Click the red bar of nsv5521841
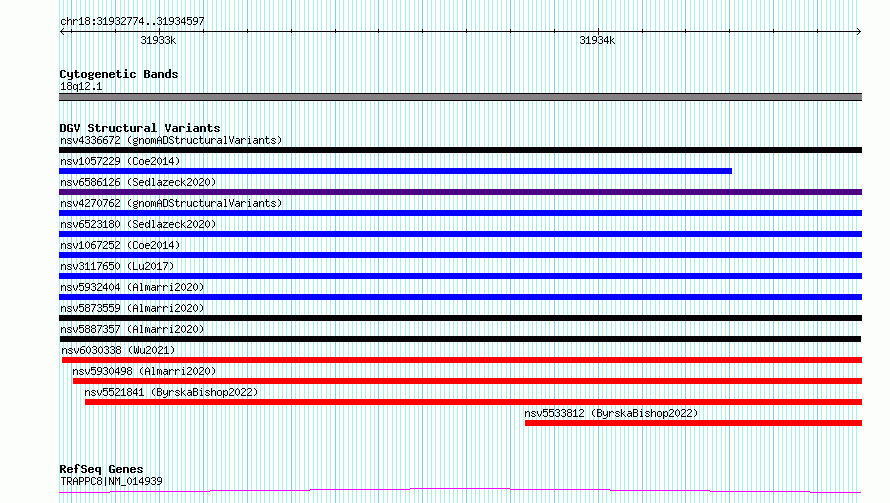 (x=473, y=402)
